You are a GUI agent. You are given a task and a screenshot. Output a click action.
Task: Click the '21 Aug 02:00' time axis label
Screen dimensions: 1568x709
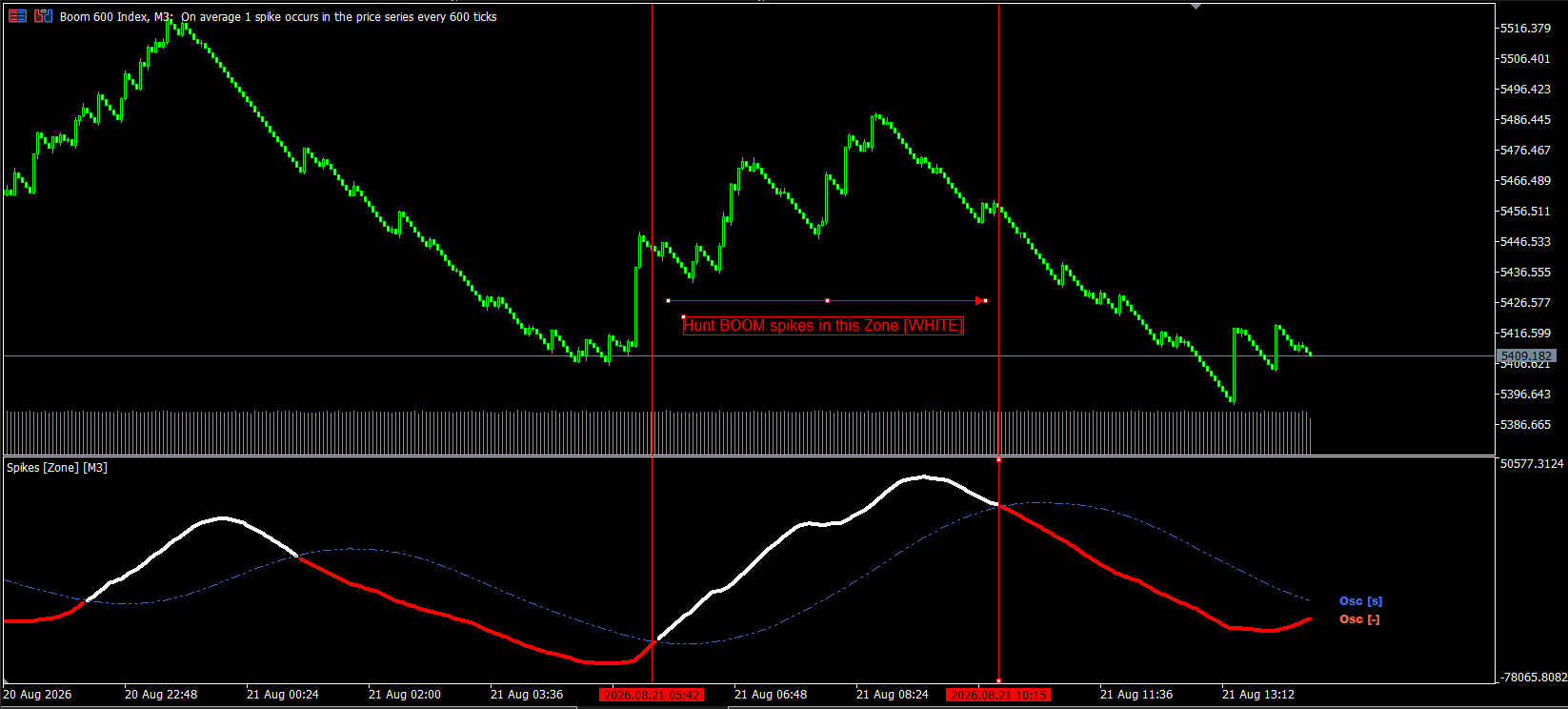click(x=405, y=695)
